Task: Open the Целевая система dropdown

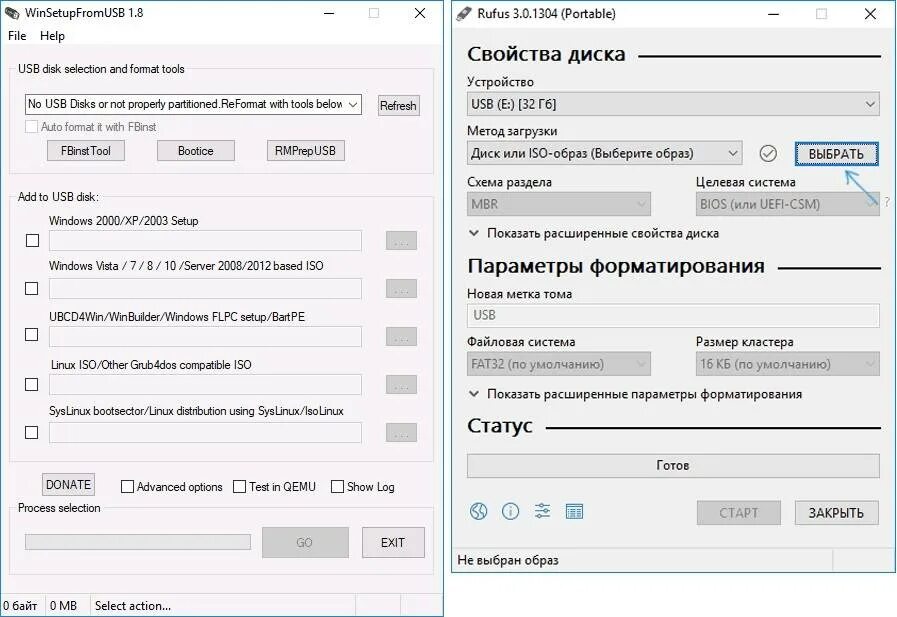Action: tap(788, 204)
